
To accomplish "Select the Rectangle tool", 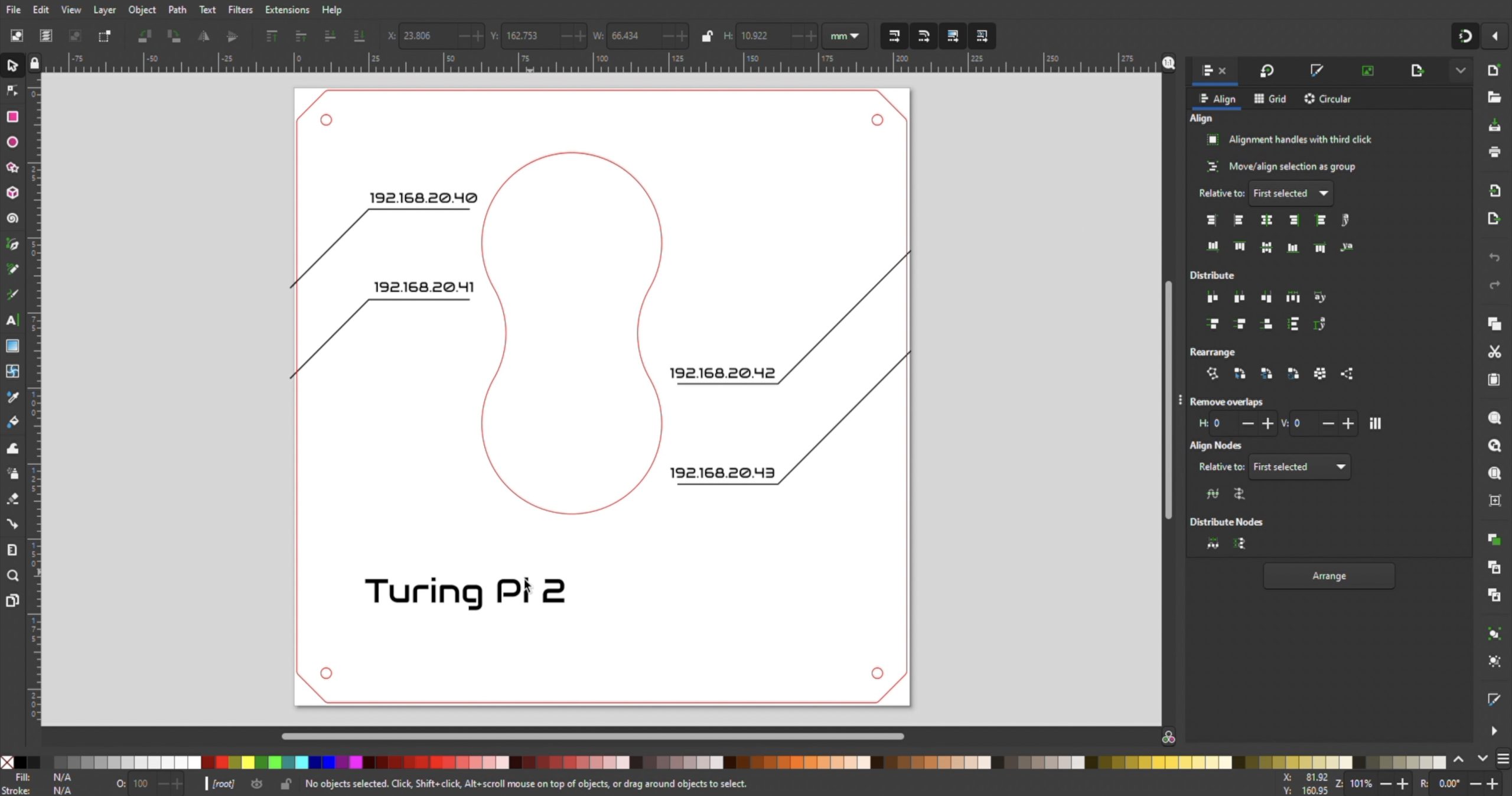I will pos(12,117).
